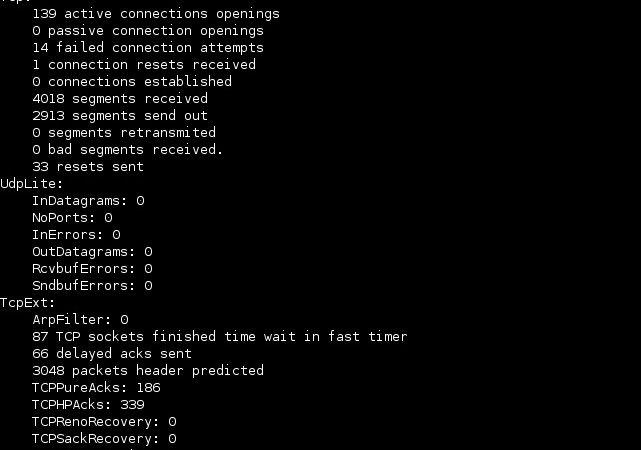The width and height of the screenshot is (641, 450).
Task: Click the '0 segments retransmited' line
Action: click(x=124, y=133)
